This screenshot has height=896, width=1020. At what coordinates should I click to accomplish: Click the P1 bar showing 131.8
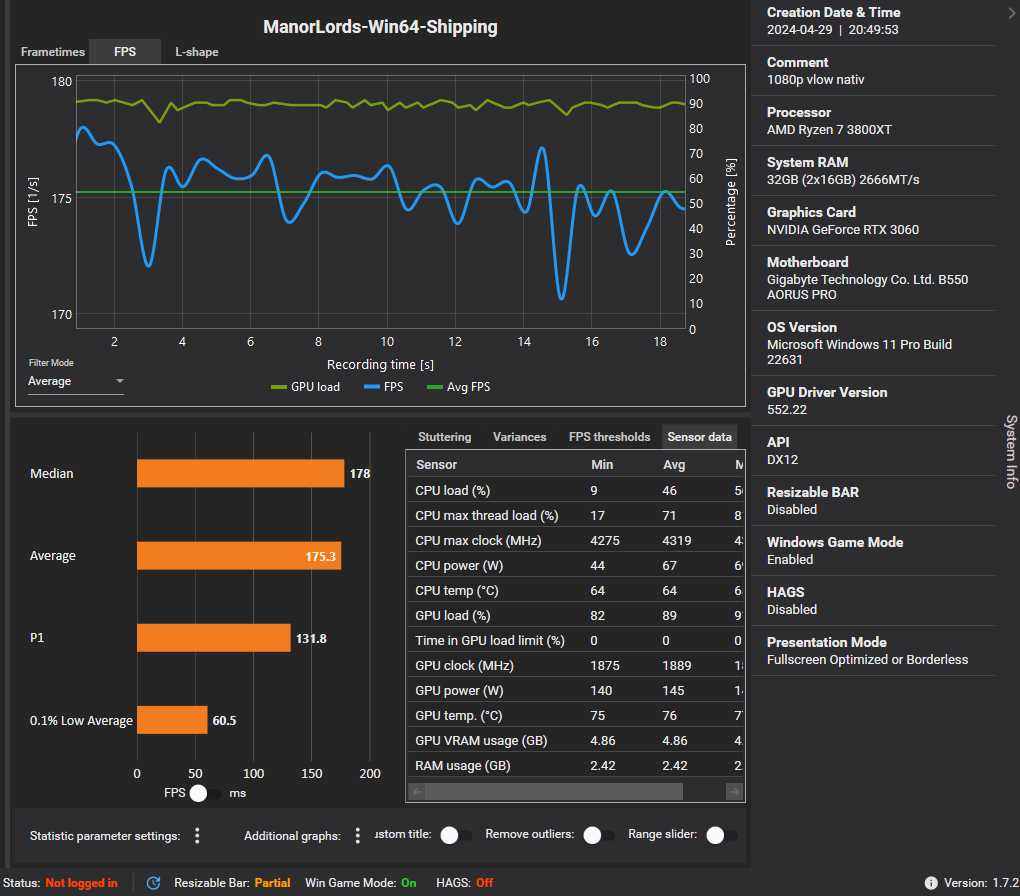pos(213,638)
